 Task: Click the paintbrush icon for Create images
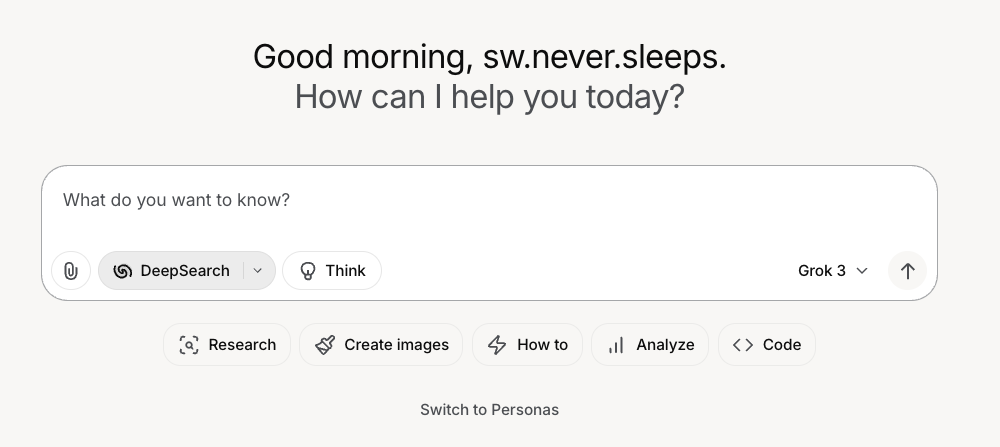pos(324,345)
